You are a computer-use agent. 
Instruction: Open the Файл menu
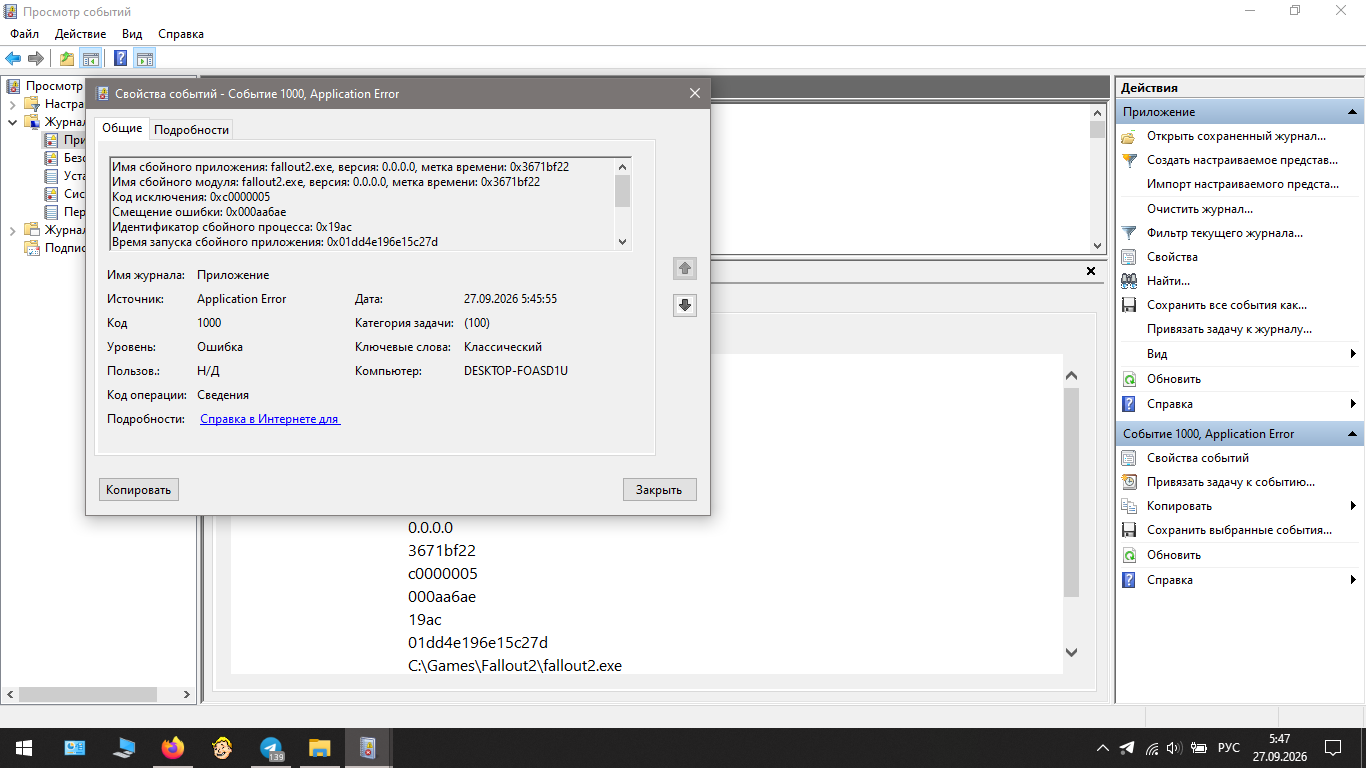(x=25, y=34)
